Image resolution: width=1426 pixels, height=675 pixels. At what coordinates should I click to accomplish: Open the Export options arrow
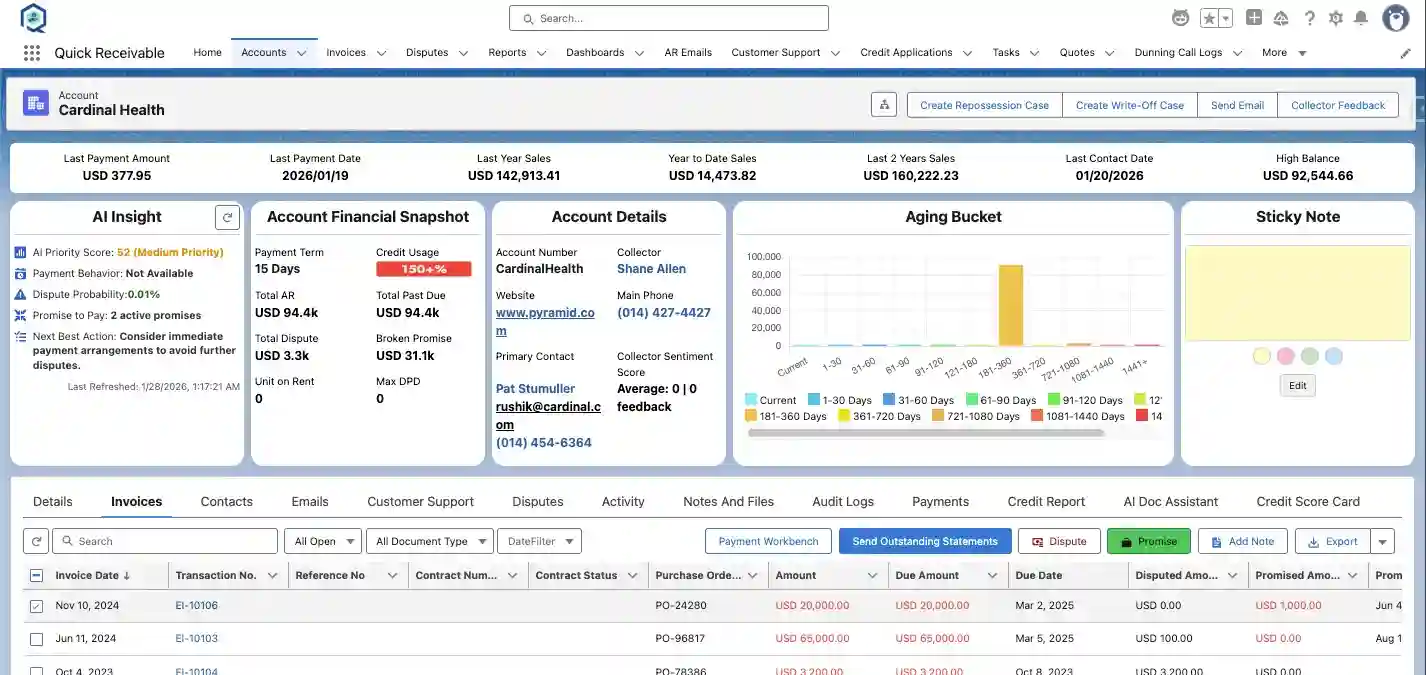(x=1383, y=541)
